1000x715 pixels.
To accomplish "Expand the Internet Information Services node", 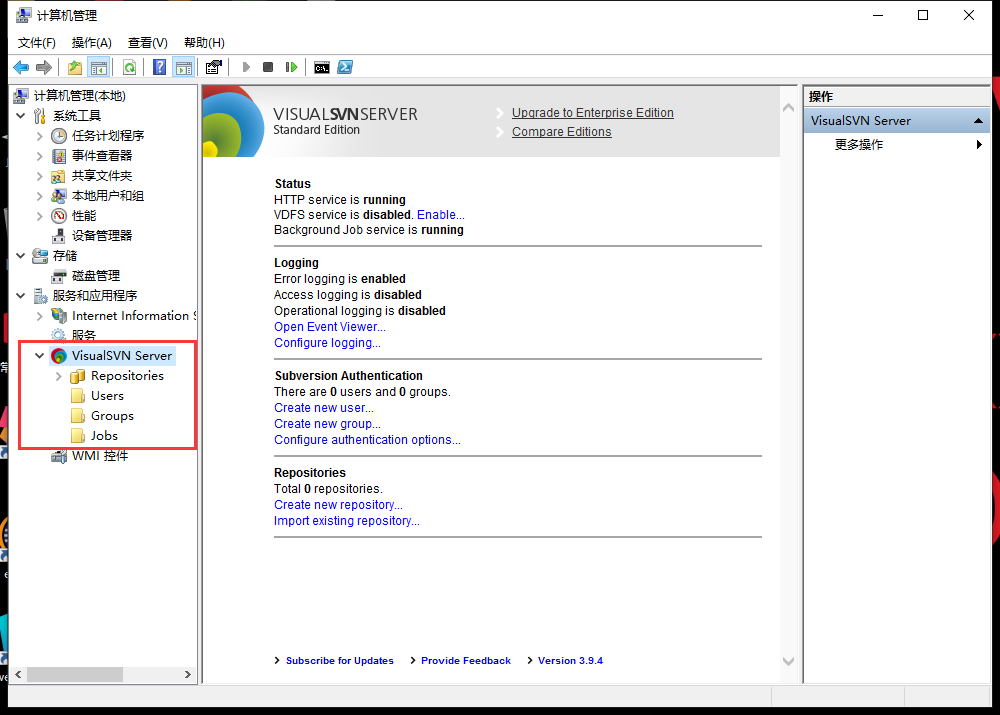I will (40, 316).
